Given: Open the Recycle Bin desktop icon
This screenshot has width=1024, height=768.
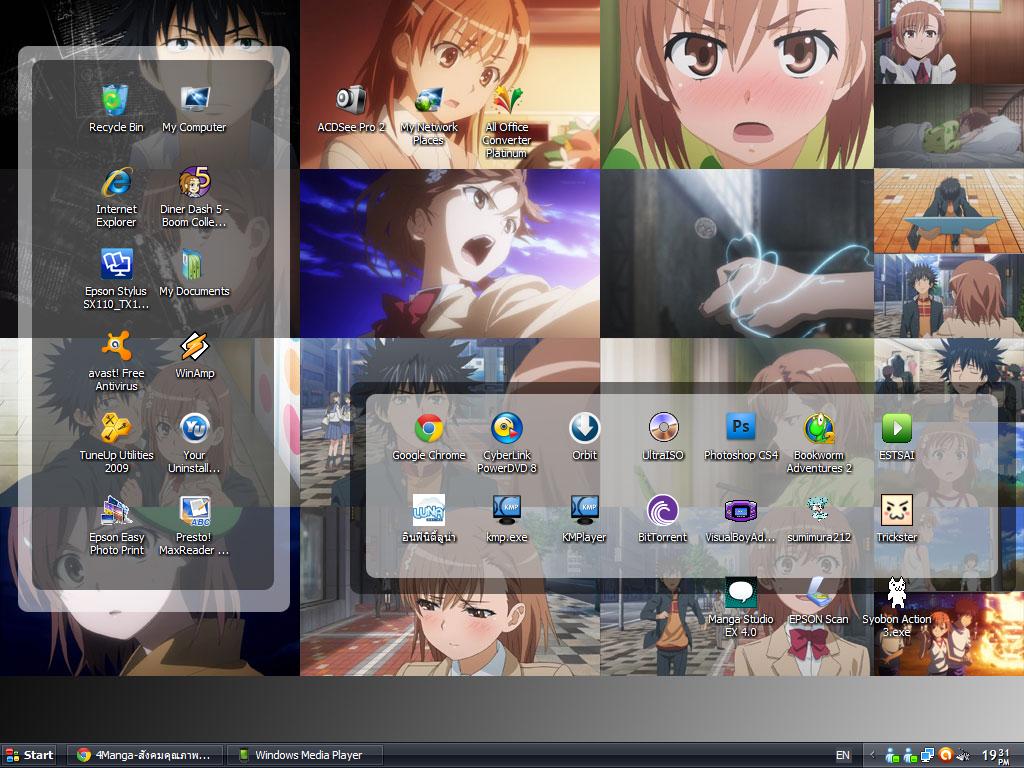Looking at the screenshot, I should click(116, 108).
